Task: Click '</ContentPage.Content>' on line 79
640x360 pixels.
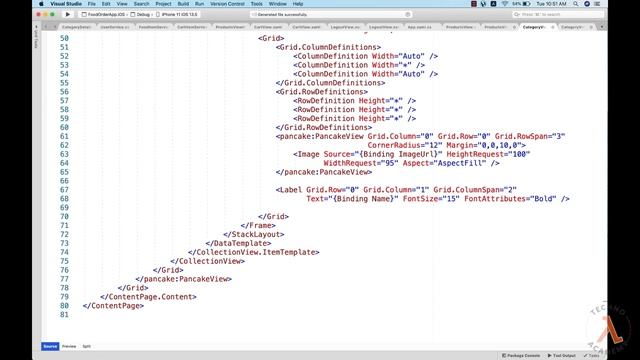Action: click(148, 297)
